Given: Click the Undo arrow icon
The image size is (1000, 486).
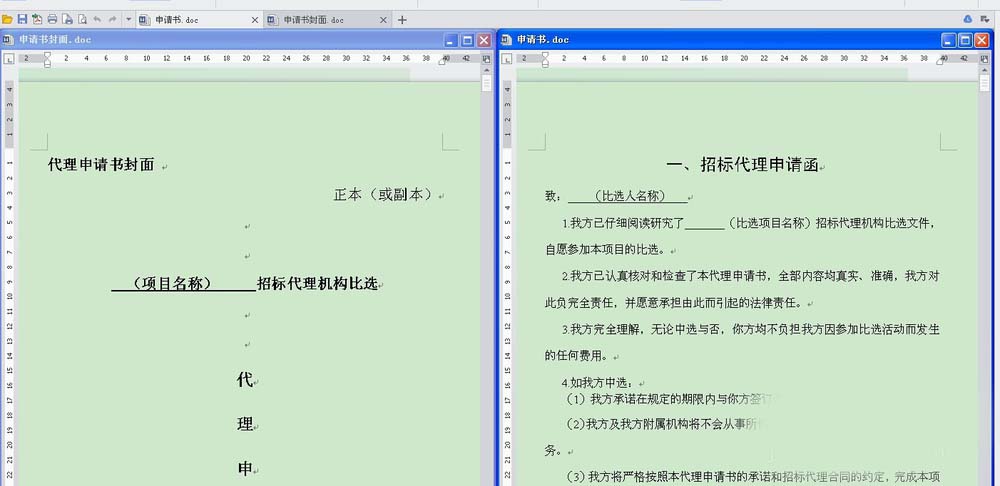Looking at the screenshot, I should click(97, 20).
